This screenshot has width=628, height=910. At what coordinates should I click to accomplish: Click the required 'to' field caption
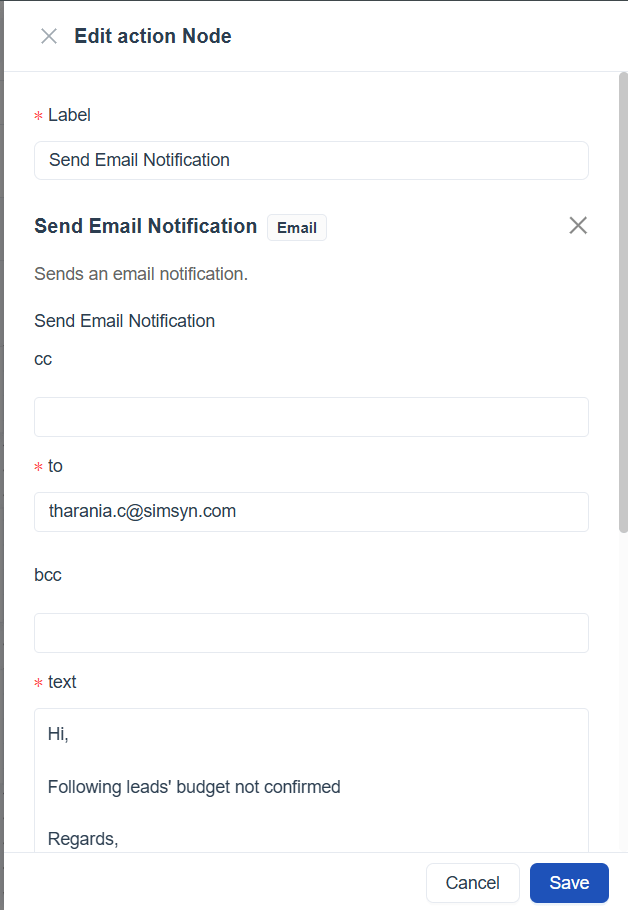coord(55,466)
